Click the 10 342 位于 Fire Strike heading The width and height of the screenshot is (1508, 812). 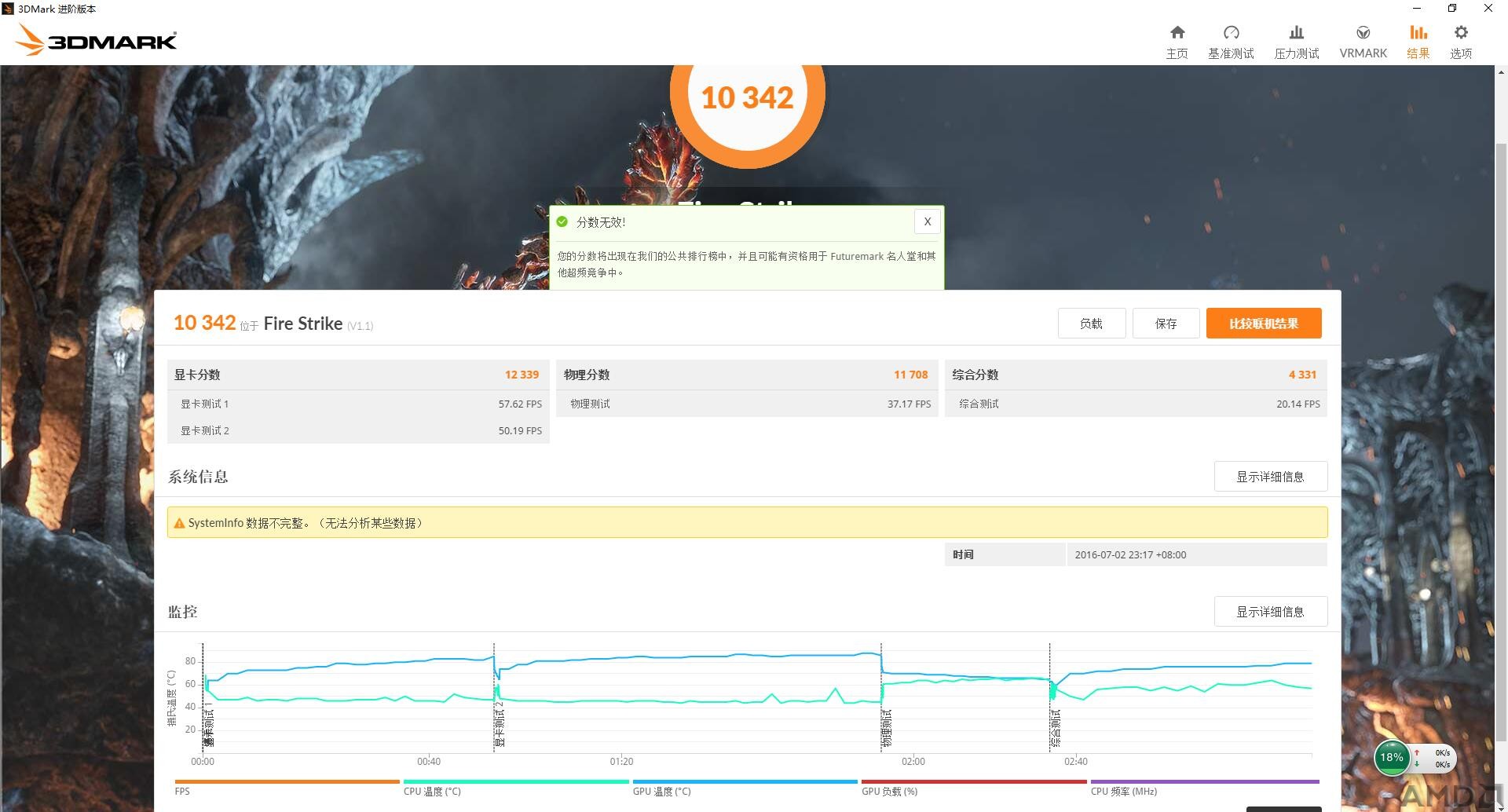(273, 324)
